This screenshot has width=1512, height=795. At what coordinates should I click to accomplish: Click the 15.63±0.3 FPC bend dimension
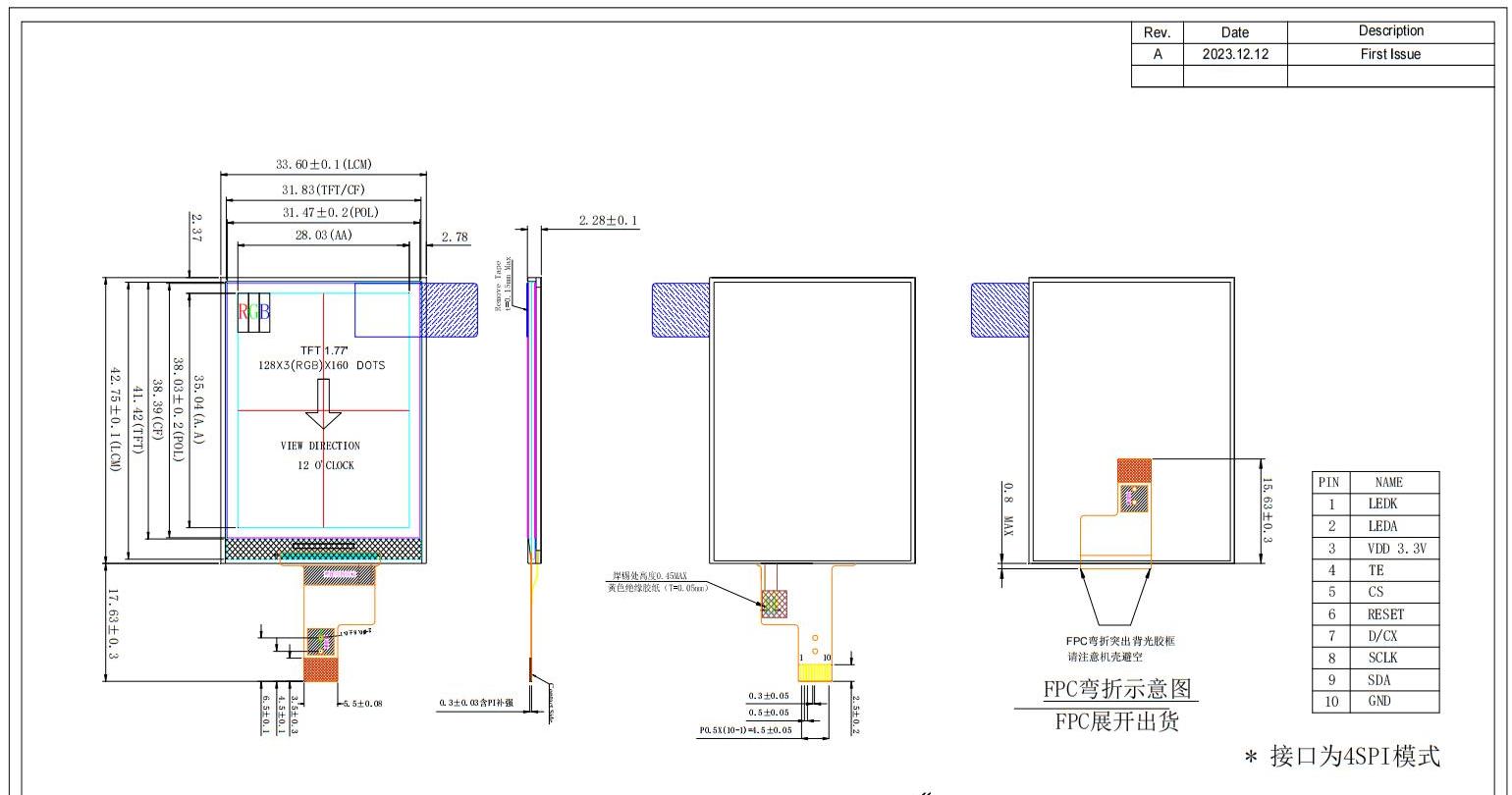[1267, 510]
